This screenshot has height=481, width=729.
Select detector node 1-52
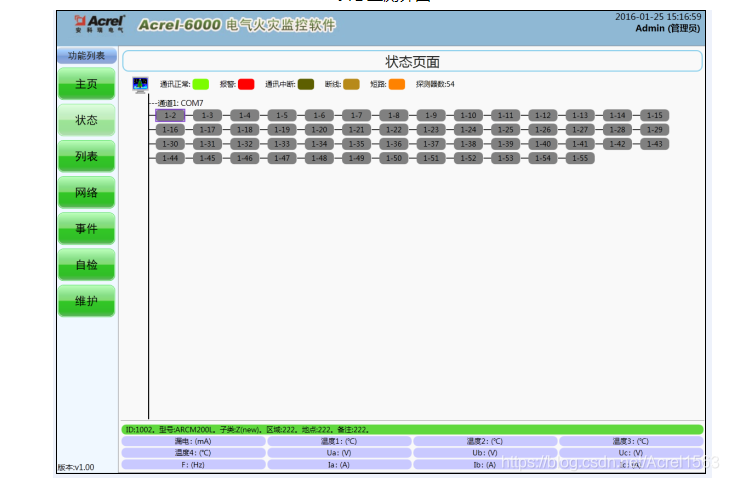click(x=468, y=158)
